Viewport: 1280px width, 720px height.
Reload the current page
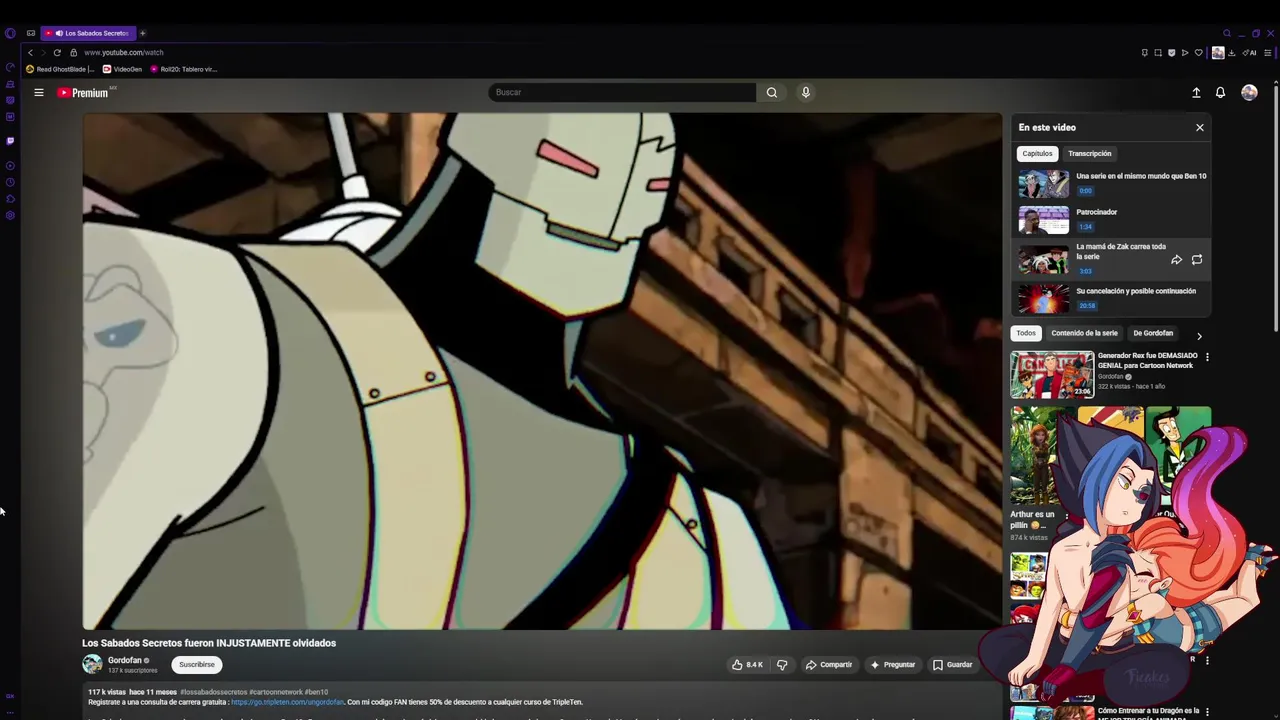(57, 52)
